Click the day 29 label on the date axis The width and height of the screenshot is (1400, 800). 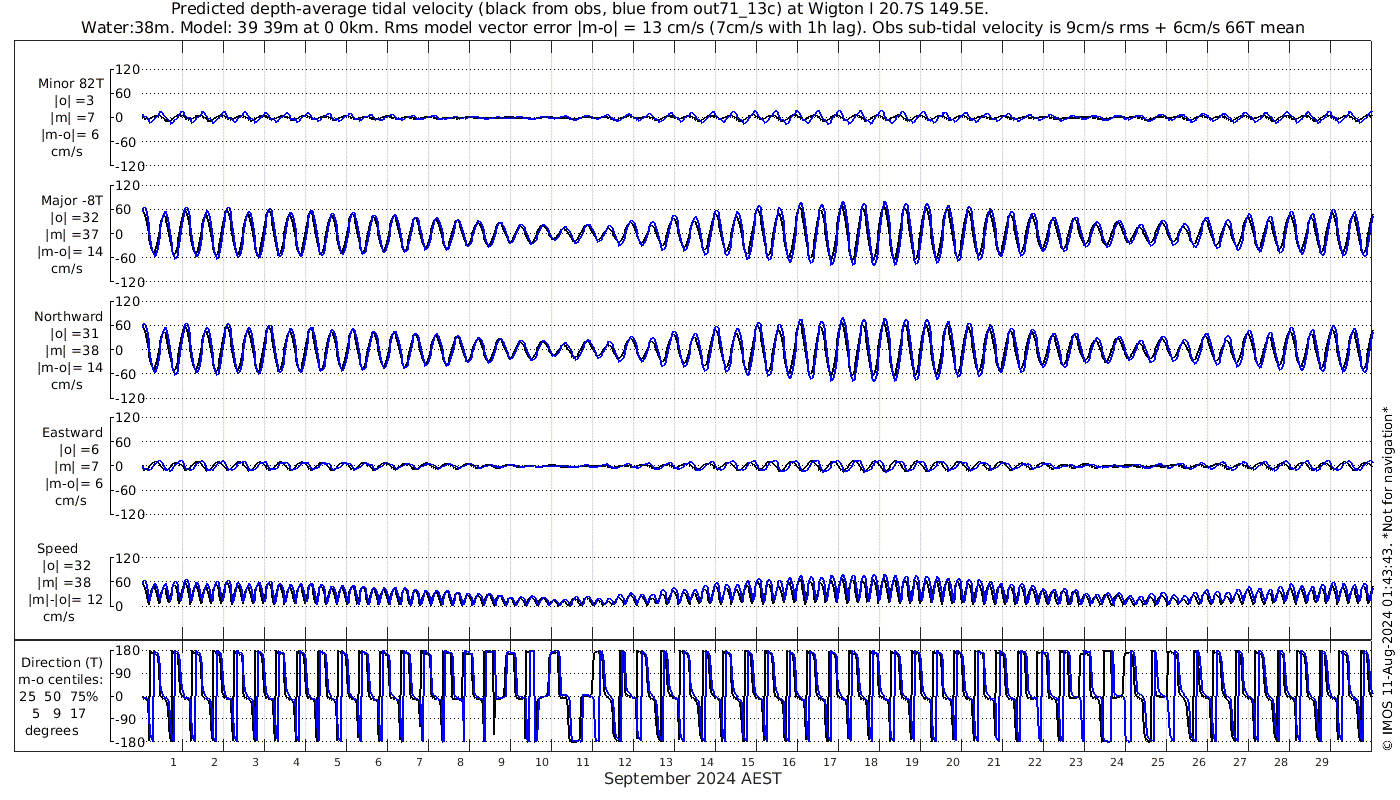point(1321,762)
